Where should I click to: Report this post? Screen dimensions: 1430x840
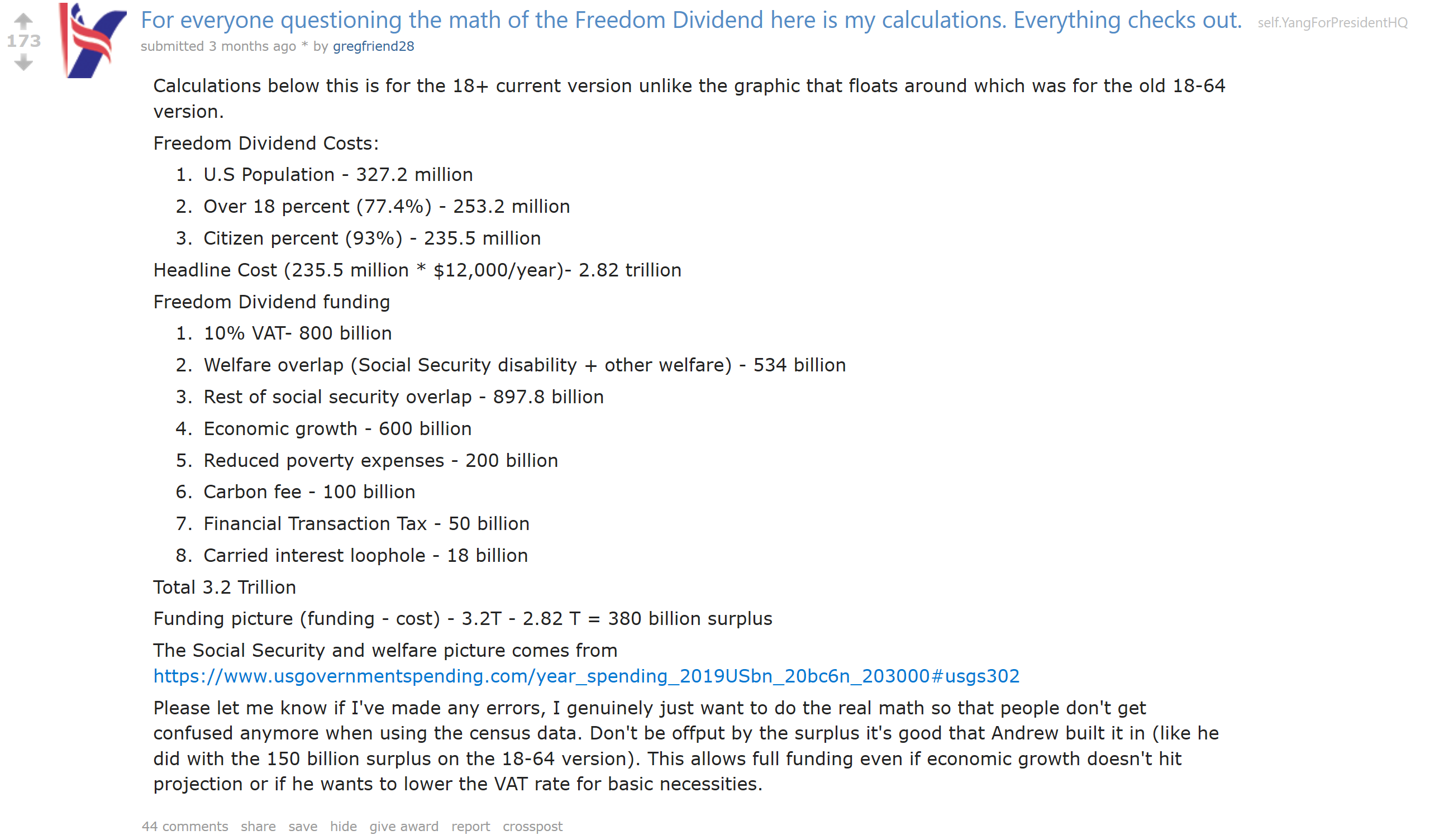(x=470, y=827)
